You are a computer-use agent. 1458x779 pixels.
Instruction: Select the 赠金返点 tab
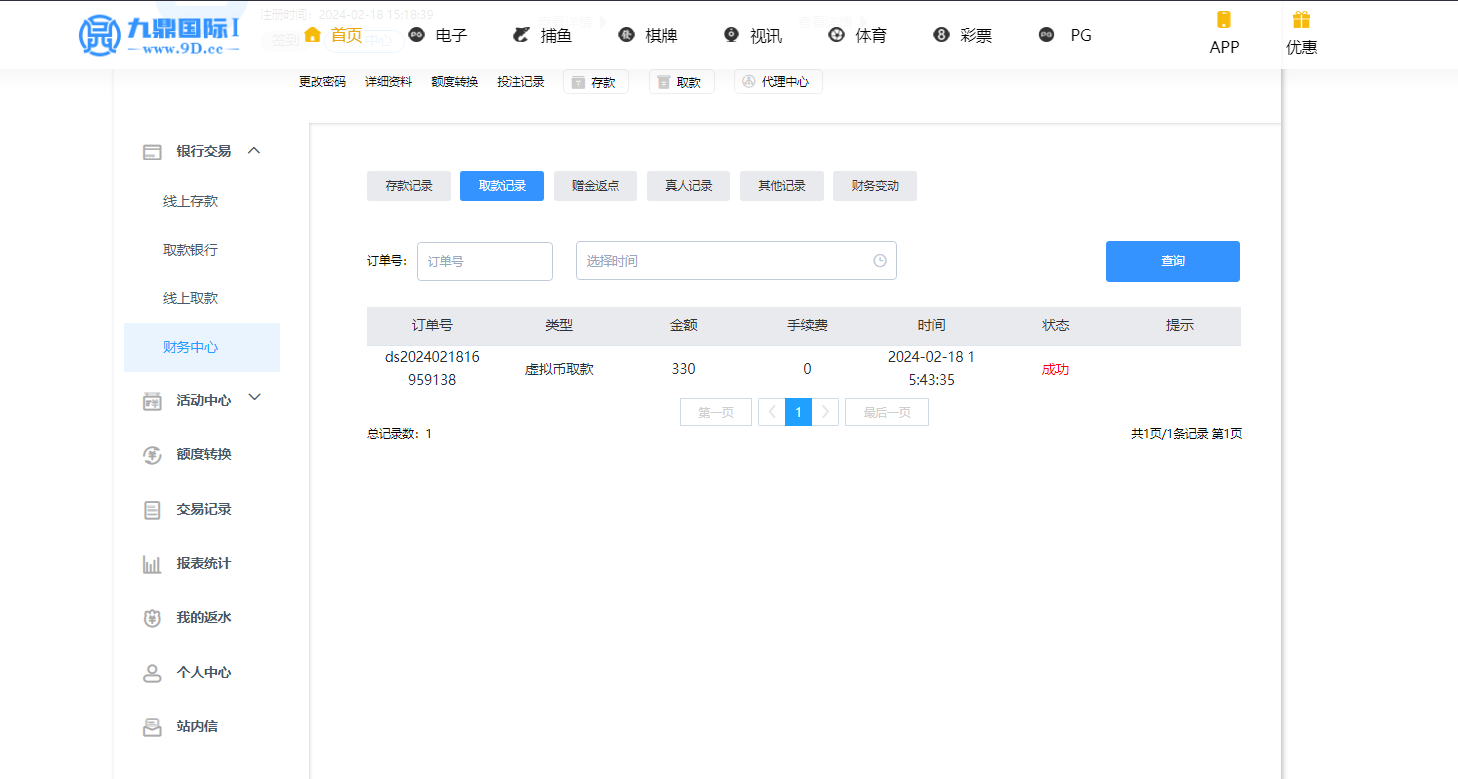point(595,186)
